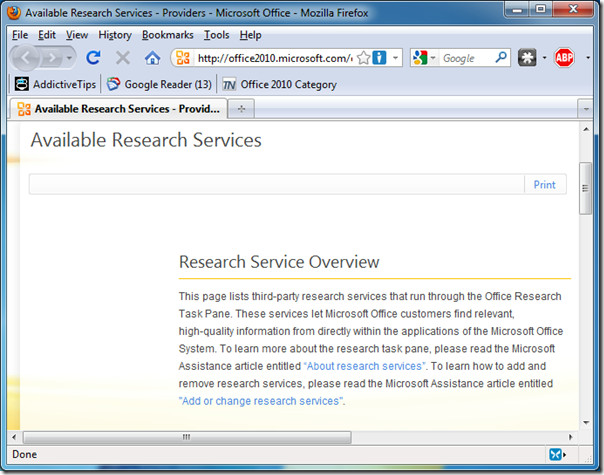The height and width of the screenshot is (475, 604).
Task: Go to the home page icon
Action: 152,58
